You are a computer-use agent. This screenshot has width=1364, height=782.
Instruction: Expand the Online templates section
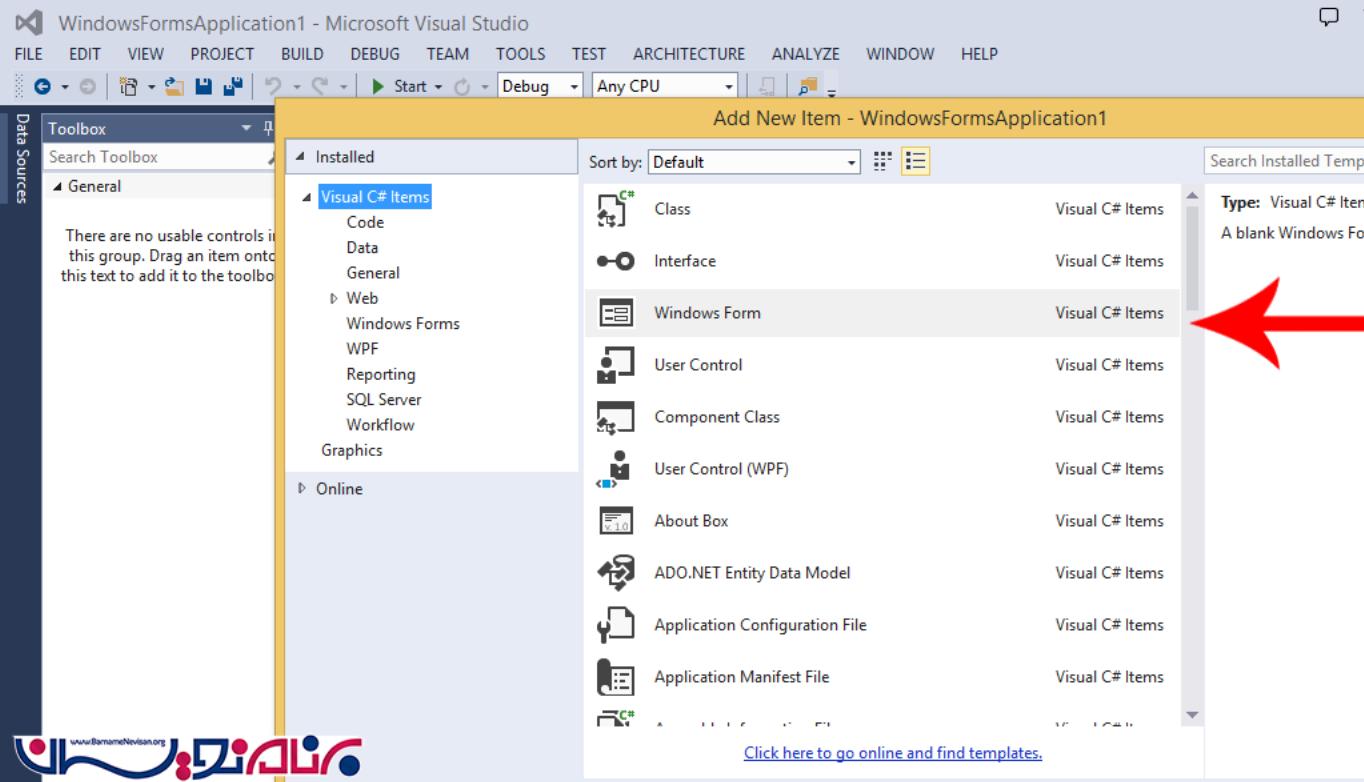coord(303,489)
